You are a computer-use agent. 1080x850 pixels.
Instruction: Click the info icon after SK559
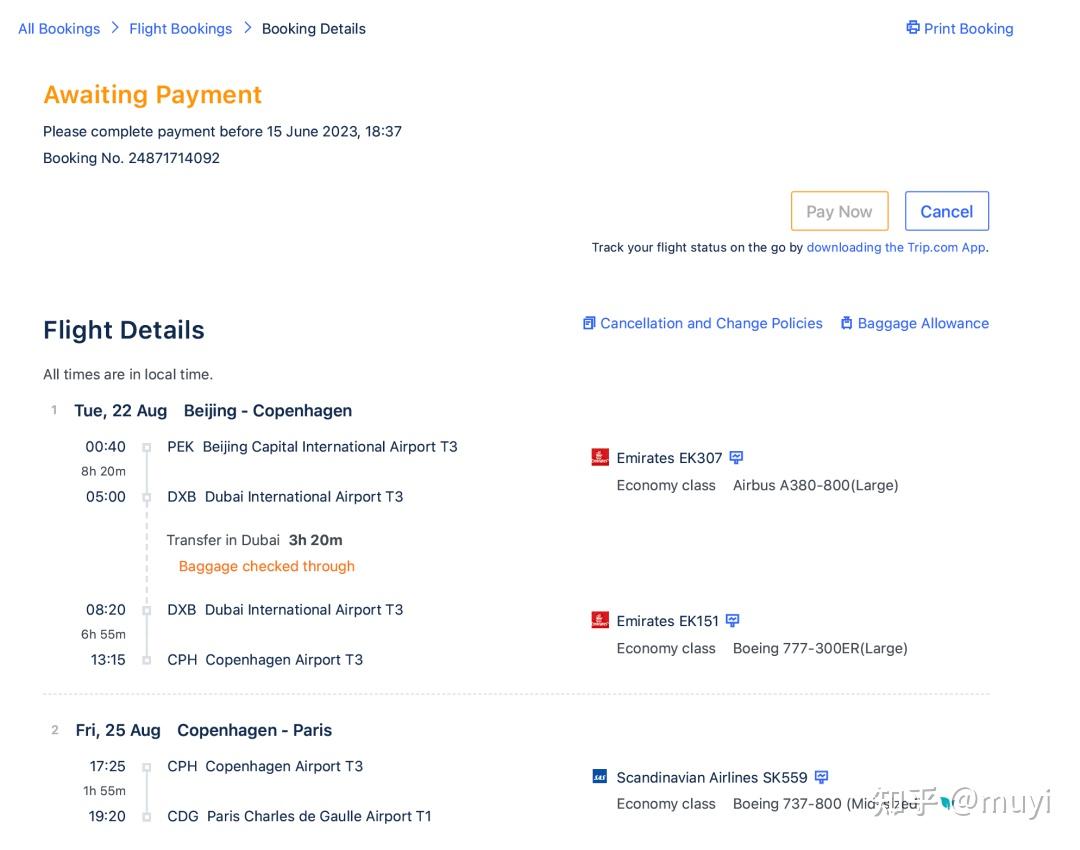pyautogui.click(x=821, y=777)
